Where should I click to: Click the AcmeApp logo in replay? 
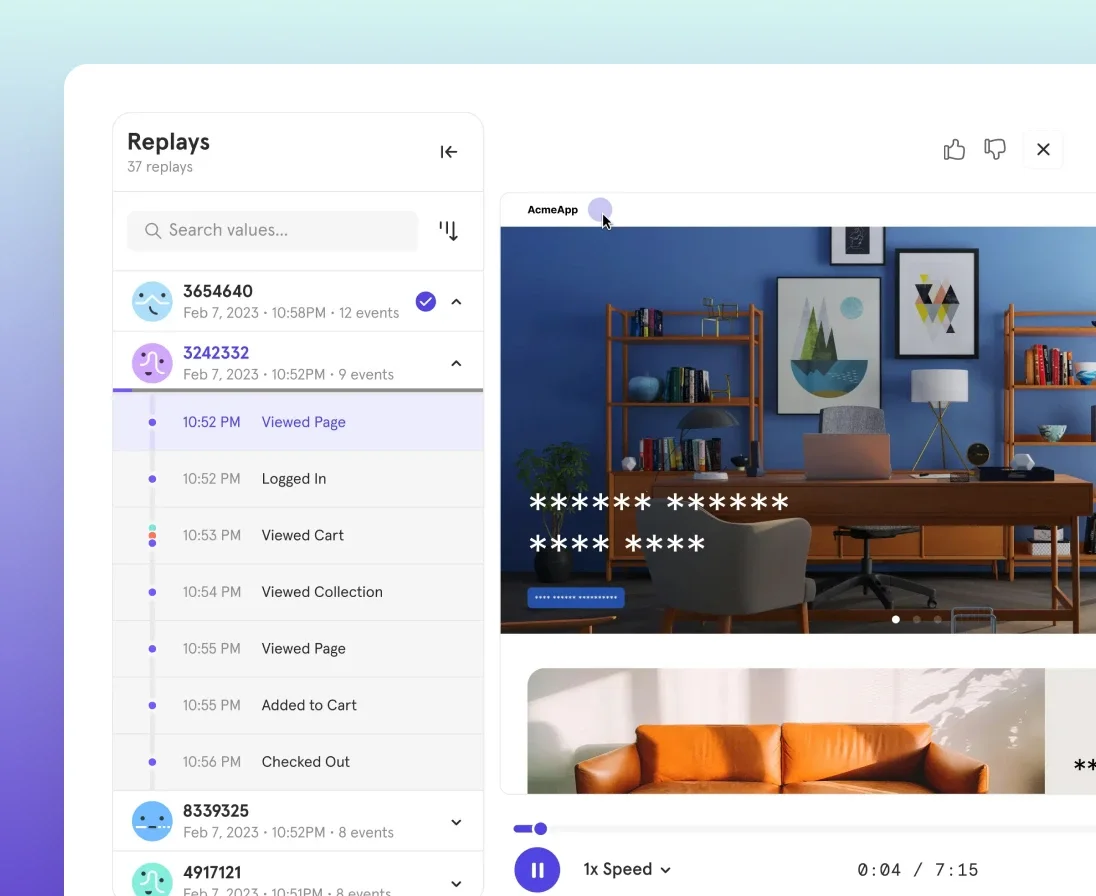tap(552, 210)
